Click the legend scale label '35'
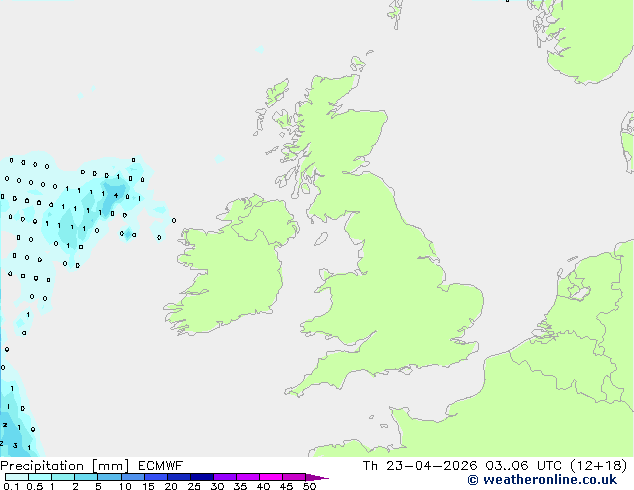Image resolution: width=634 pixels, height=490 pixels. [x=240, y=486]
